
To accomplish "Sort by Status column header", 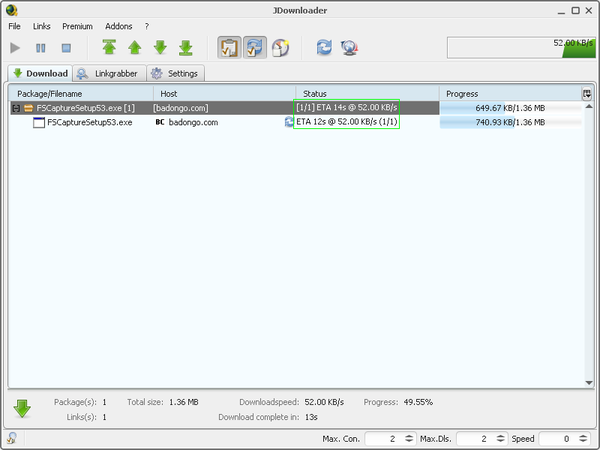I will click(x=367, y=94).
